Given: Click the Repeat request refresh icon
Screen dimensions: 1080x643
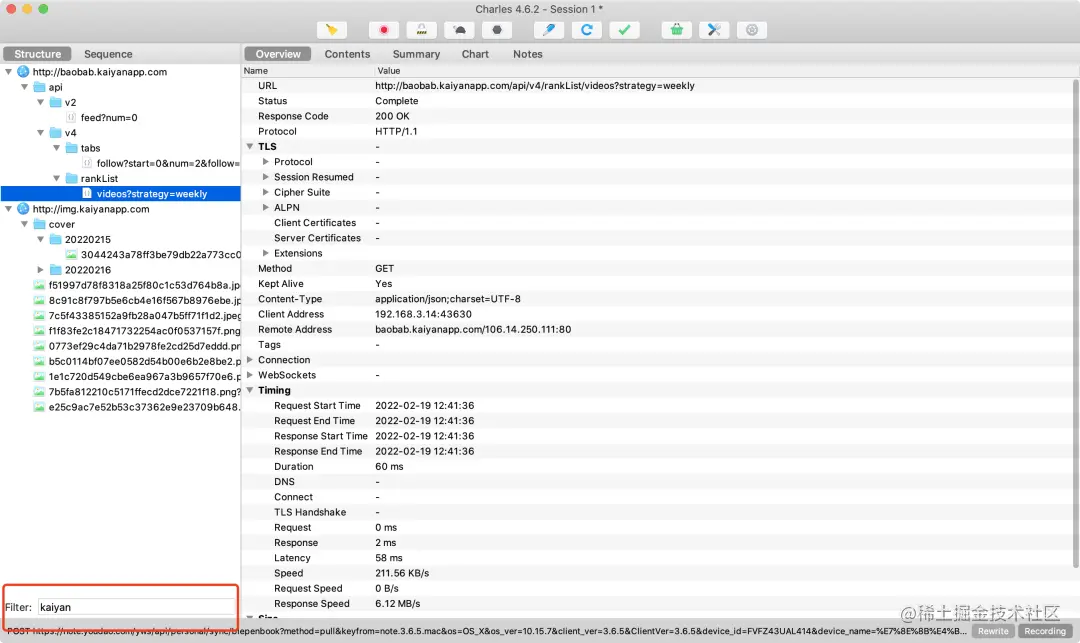Looking at the screenshot, I should coord(587,30).
